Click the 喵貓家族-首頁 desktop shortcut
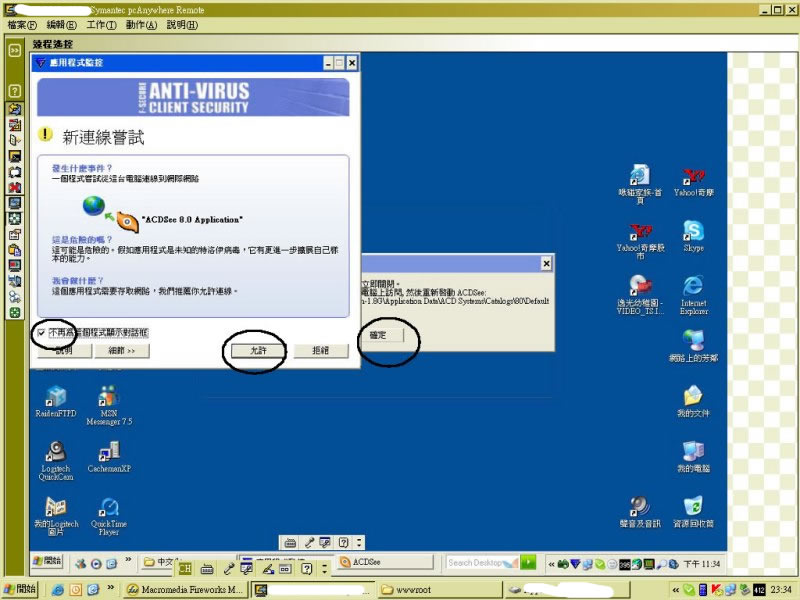Screen dimensions: 800x600 [x=640, y=184]
